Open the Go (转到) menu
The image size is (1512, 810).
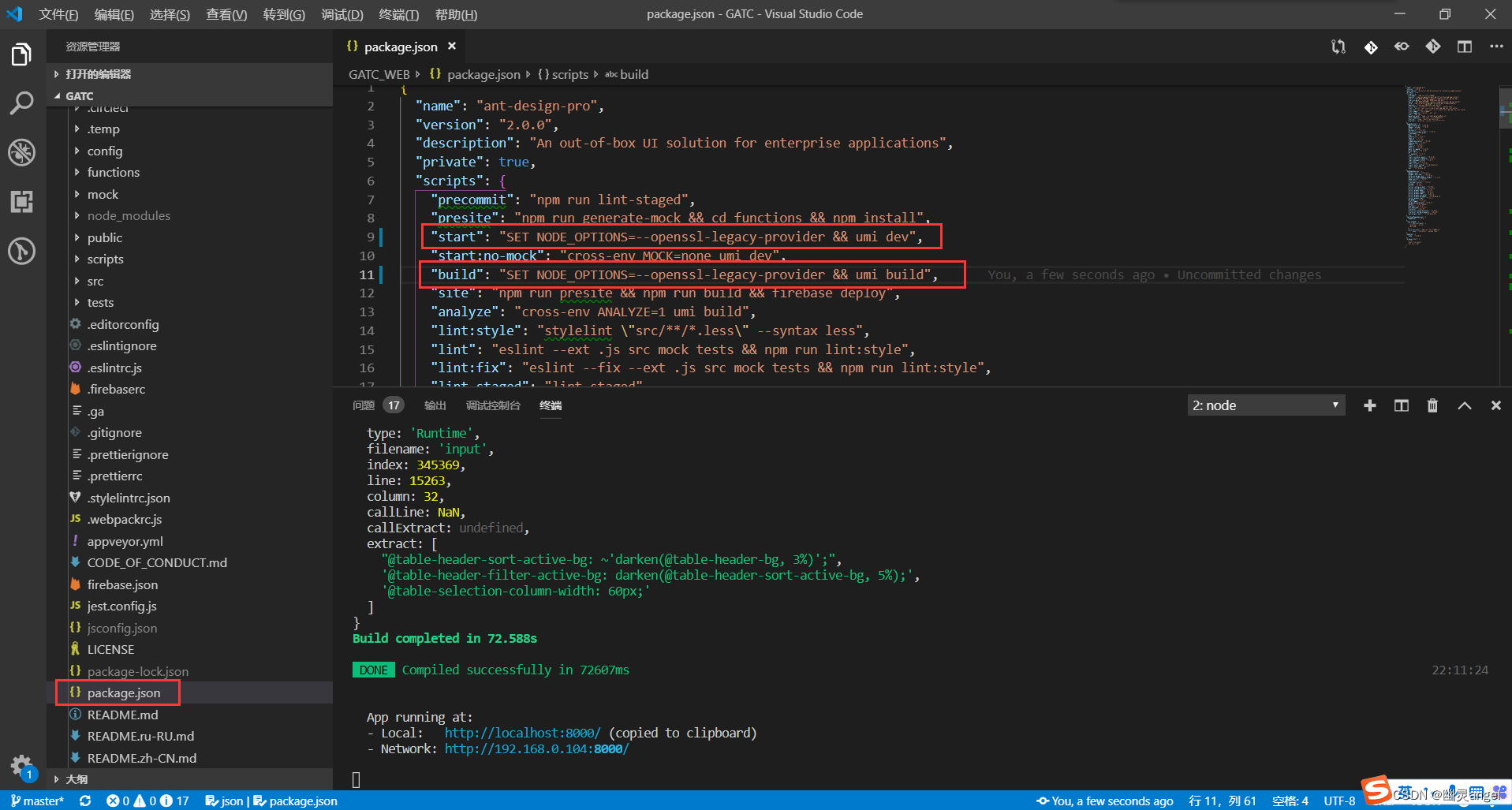[x=284, y=14]
